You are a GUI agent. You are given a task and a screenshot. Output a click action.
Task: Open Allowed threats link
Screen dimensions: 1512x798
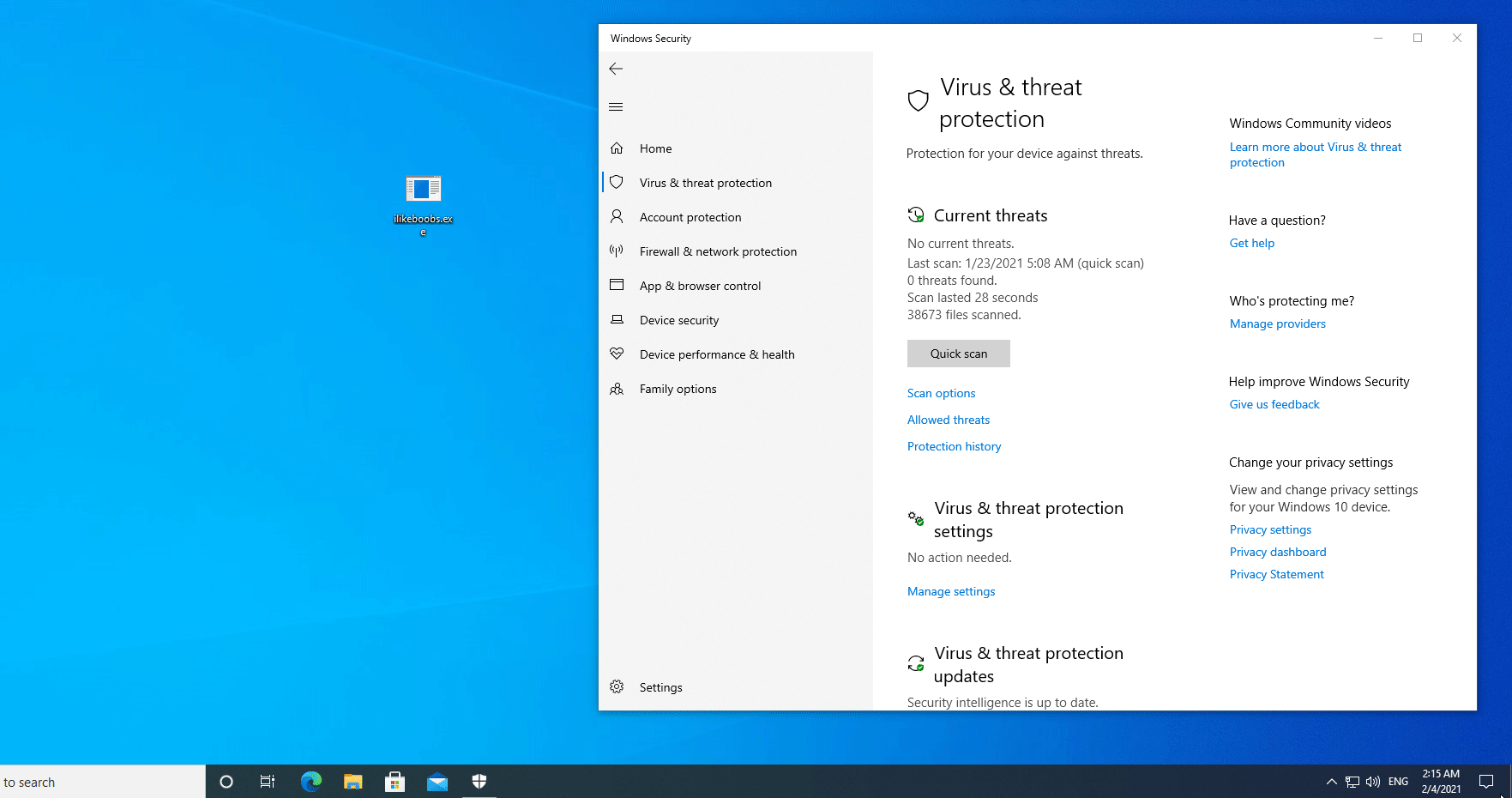[949, 420]
